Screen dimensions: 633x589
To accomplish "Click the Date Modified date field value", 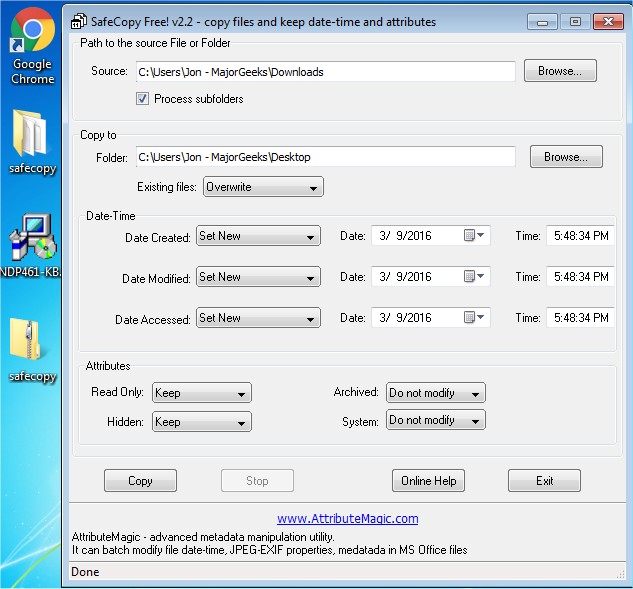I will 405,277.
